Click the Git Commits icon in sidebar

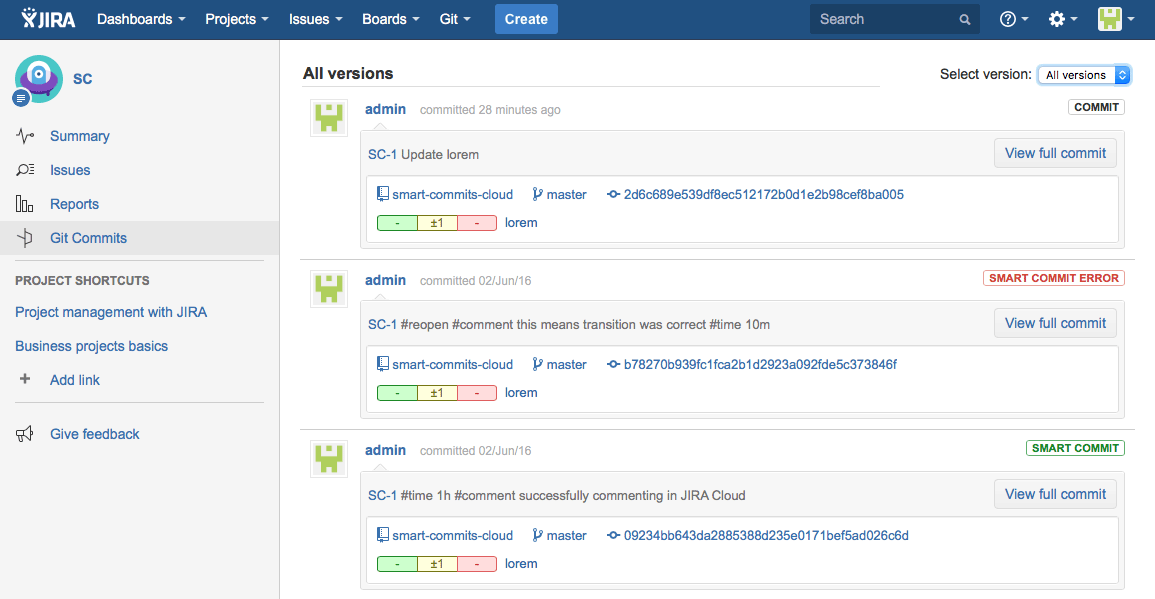pyautogui.click(x=25, y=237)
